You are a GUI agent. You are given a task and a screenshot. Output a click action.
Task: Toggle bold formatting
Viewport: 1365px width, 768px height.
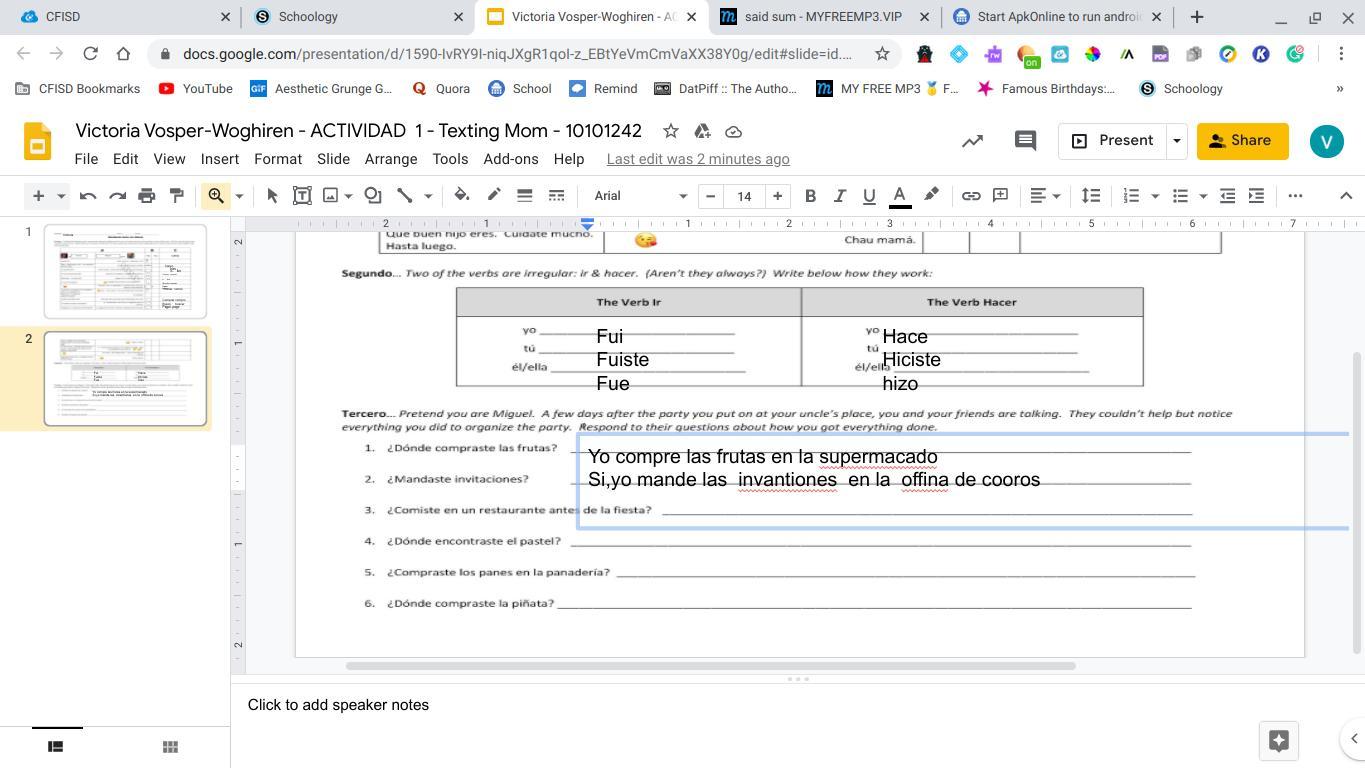(x=810, y=196)
